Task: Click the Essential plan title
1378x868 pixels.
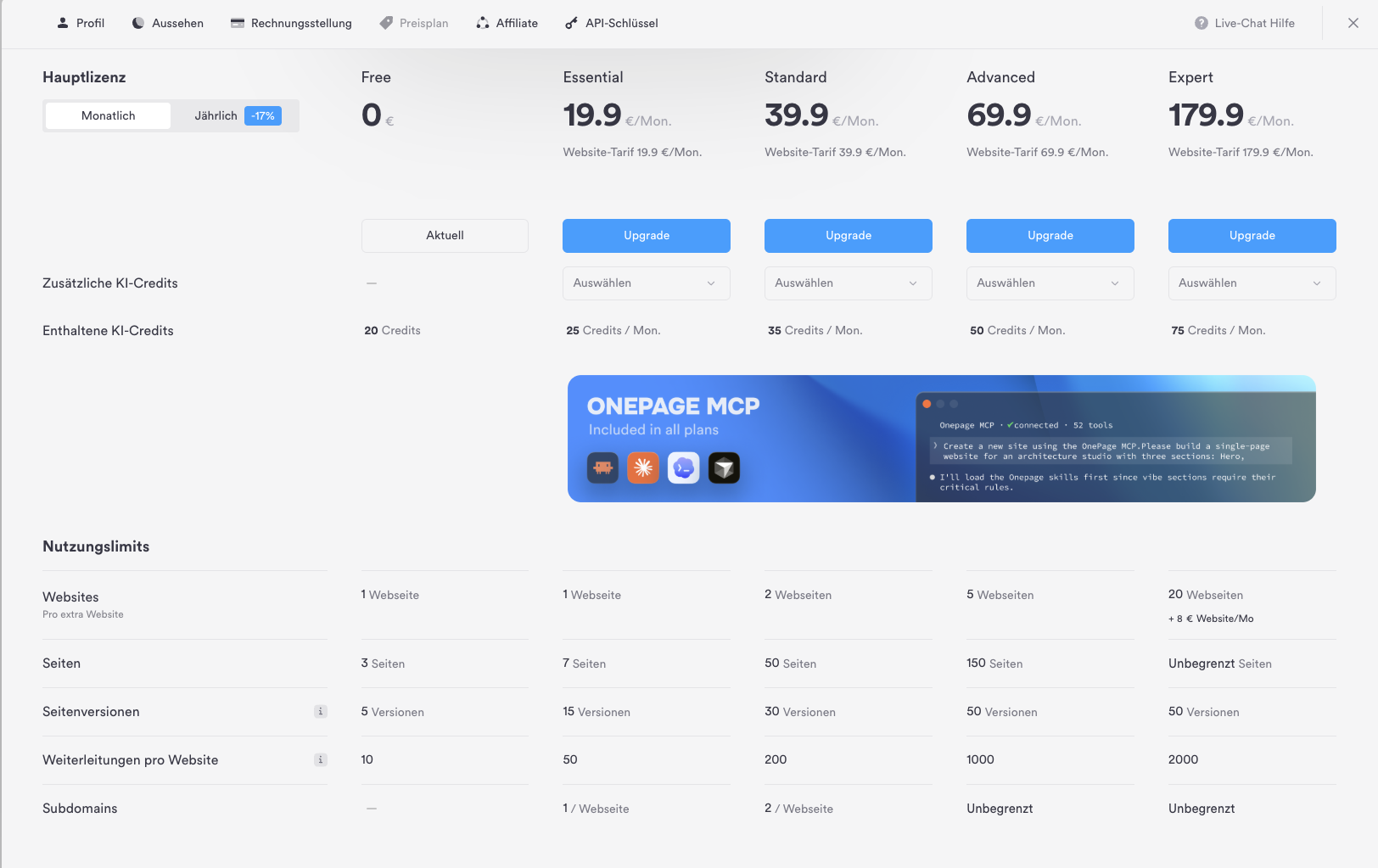Action: (x=593, y=77)
